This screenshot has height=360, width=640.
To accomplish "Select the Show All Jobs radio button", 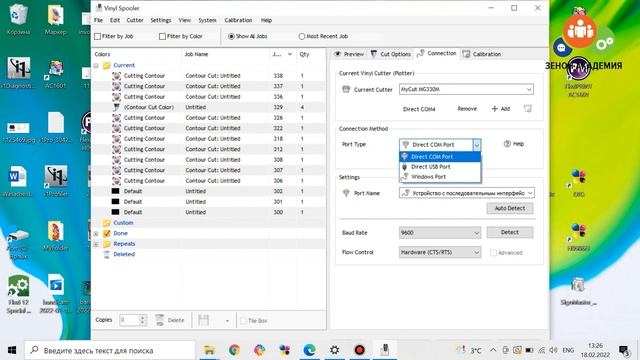I will (x=231, y=36).
